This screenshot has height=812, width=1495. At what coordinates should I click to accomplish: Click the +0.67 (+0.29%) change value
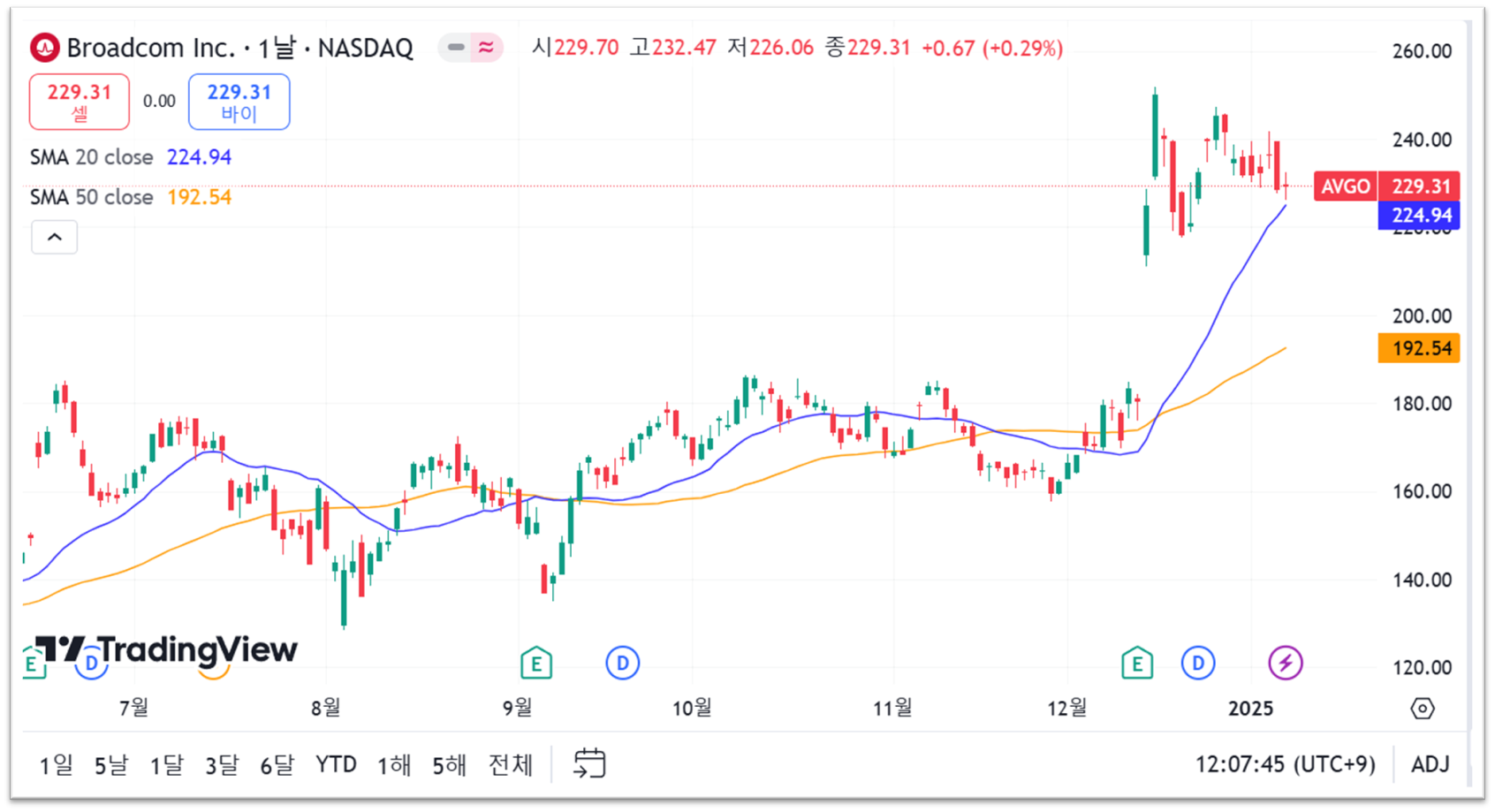click(x=992, y=48)
